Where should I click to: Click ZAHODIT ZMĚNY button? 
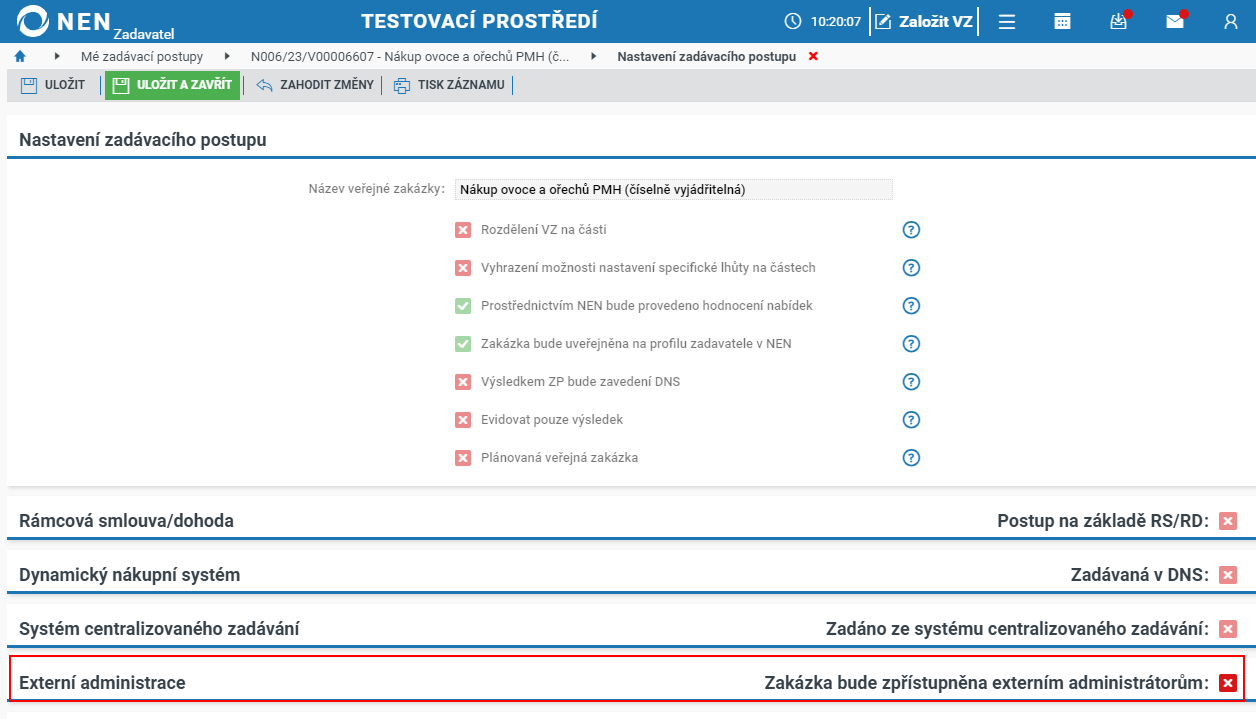point(314,85)
